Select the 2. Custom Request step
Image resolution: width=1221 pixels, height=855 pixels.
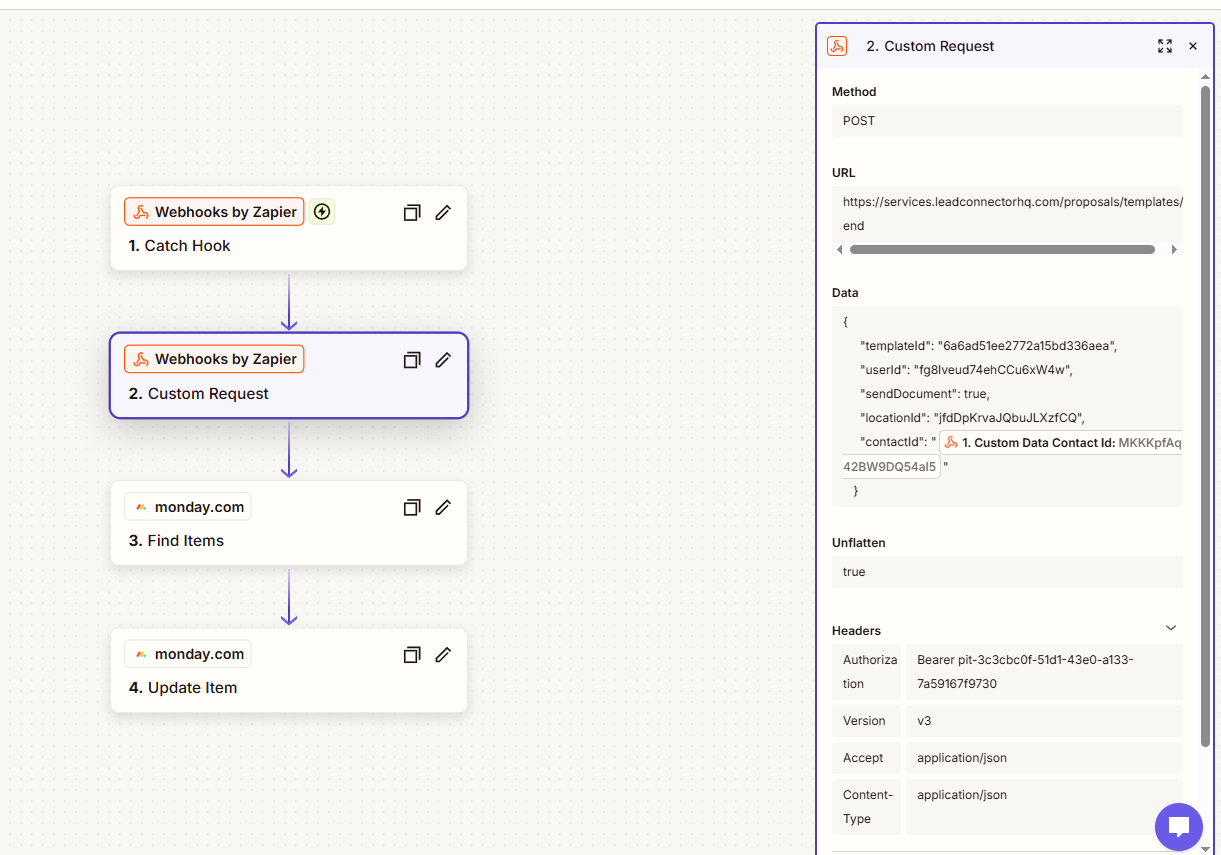289,375
